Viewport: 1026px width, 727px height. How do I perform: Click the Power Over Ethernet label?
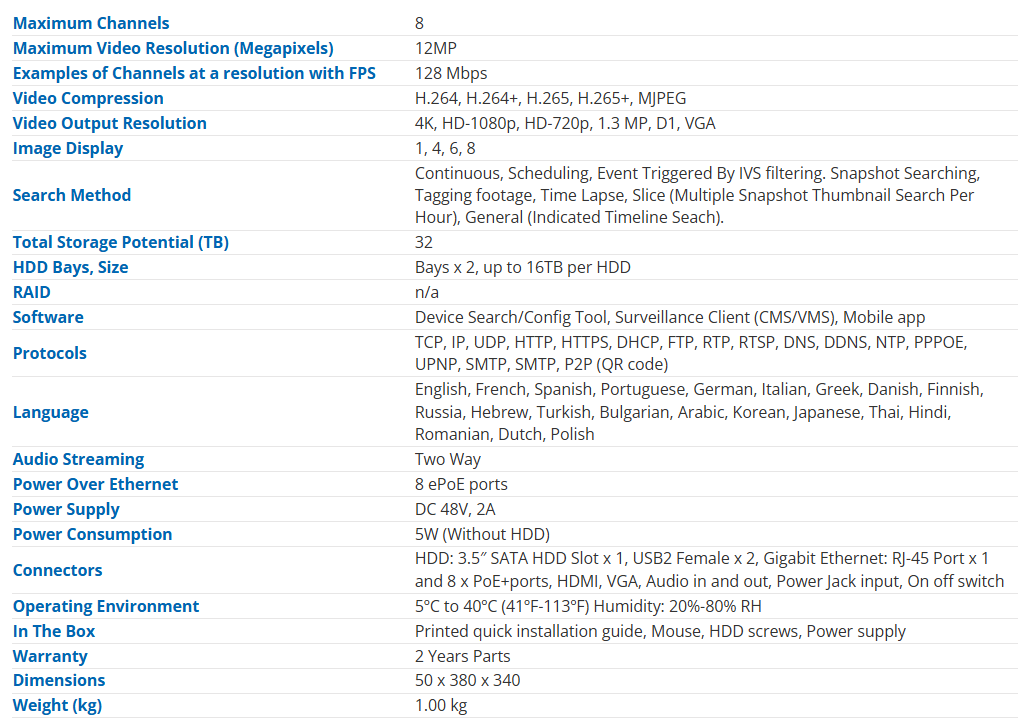(x=95, y=484)
